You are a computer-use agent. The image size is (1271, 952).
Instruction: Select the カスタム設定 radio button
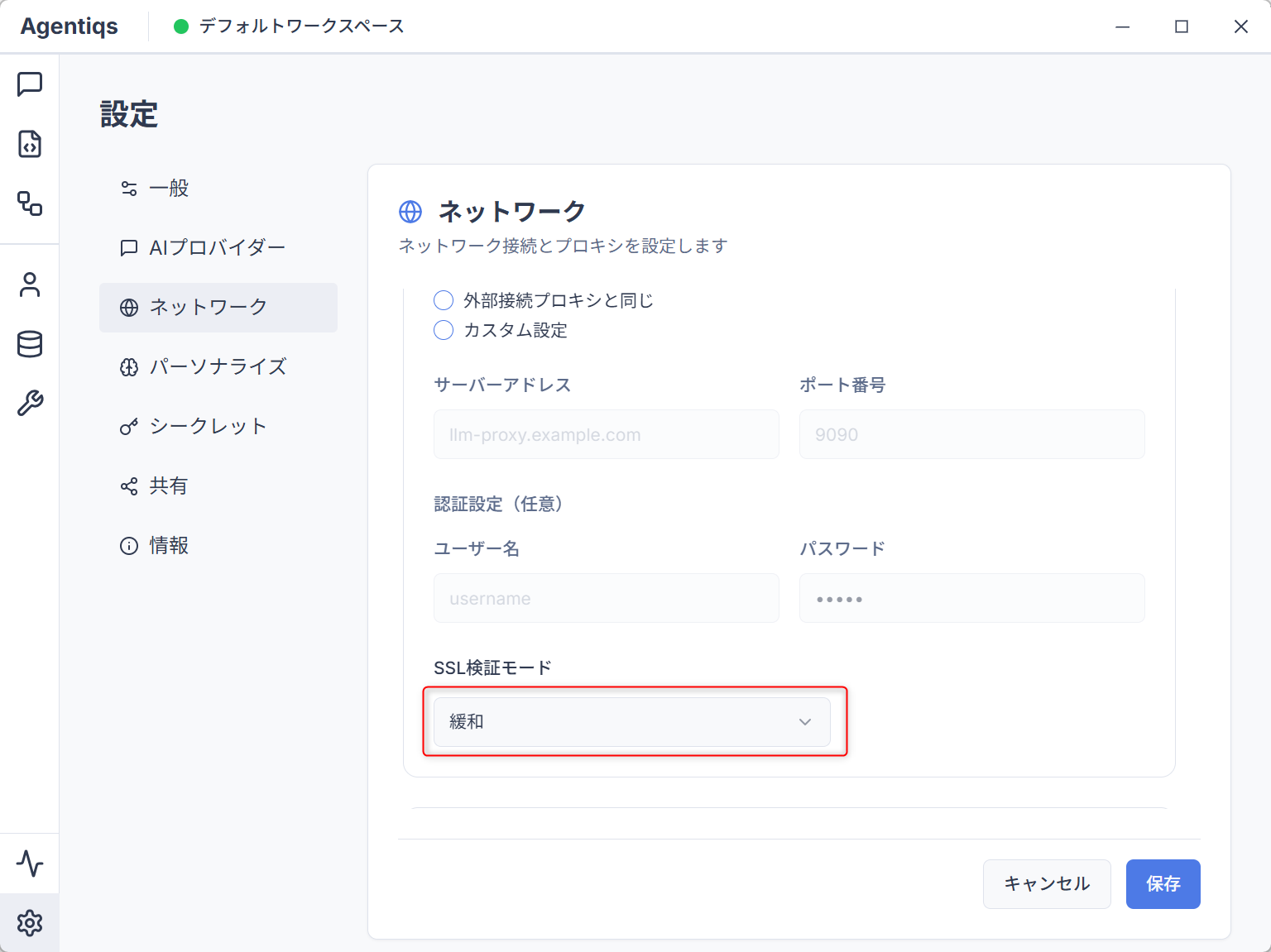[444, 330]
